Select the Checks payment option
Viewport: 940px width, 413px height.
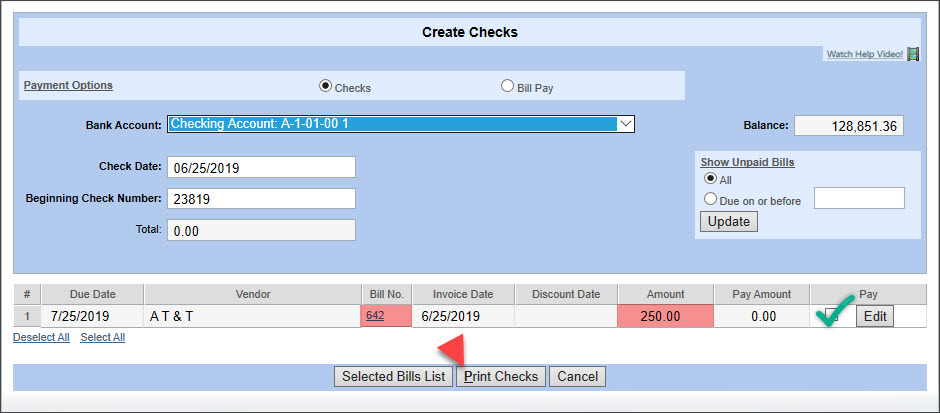(325, 86)
